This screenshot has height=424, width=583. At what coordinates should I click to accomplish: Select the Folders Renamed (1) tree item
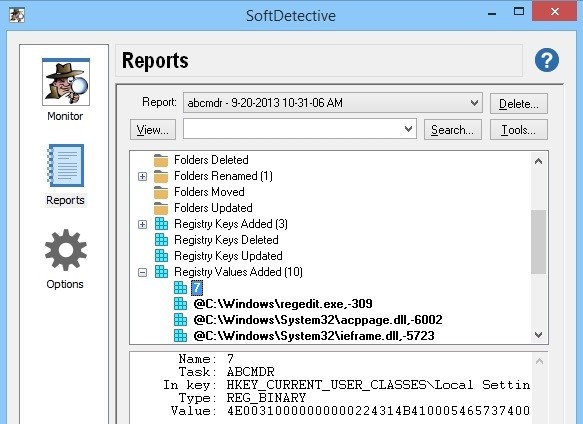tap(223, 176)
